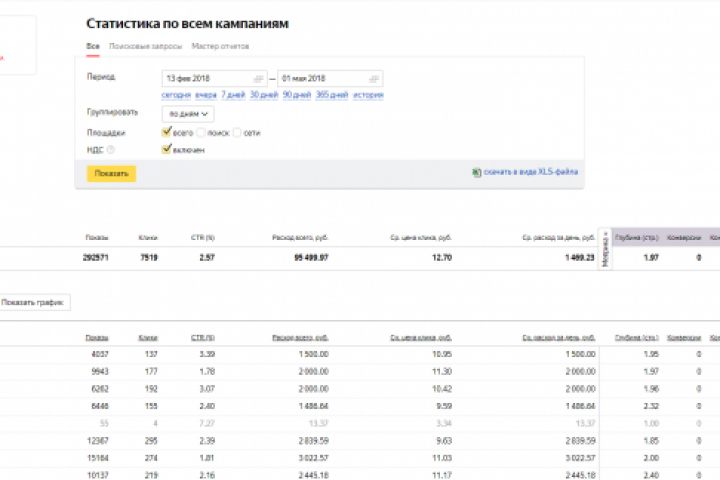
Task: Open calendar icon in the end date field
Action: pyautogui.click(x=374, y=79)
